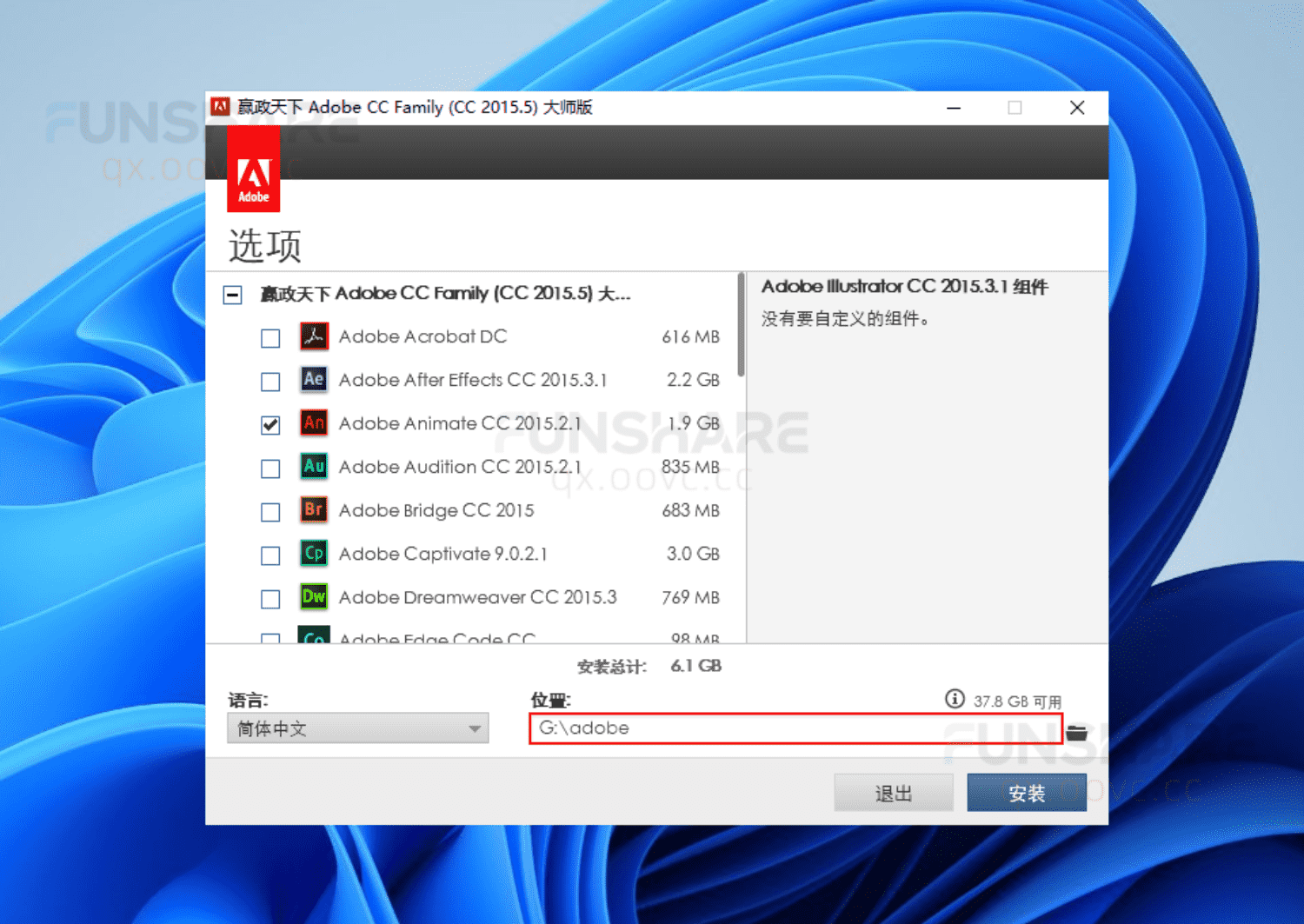Select the Adobe Acrobat DC row label
The image size is (1304, 924).
point(422,336)
